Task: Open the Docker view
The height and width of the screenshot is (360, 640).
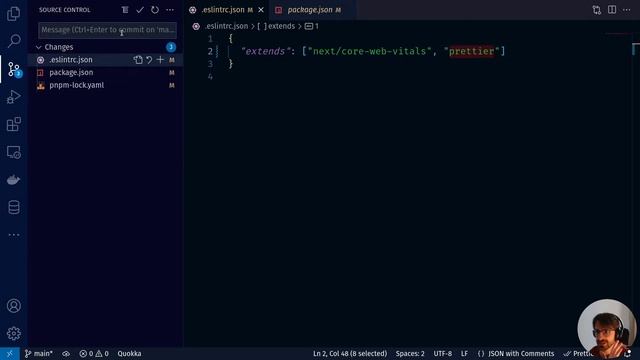Action: point(13,180)
